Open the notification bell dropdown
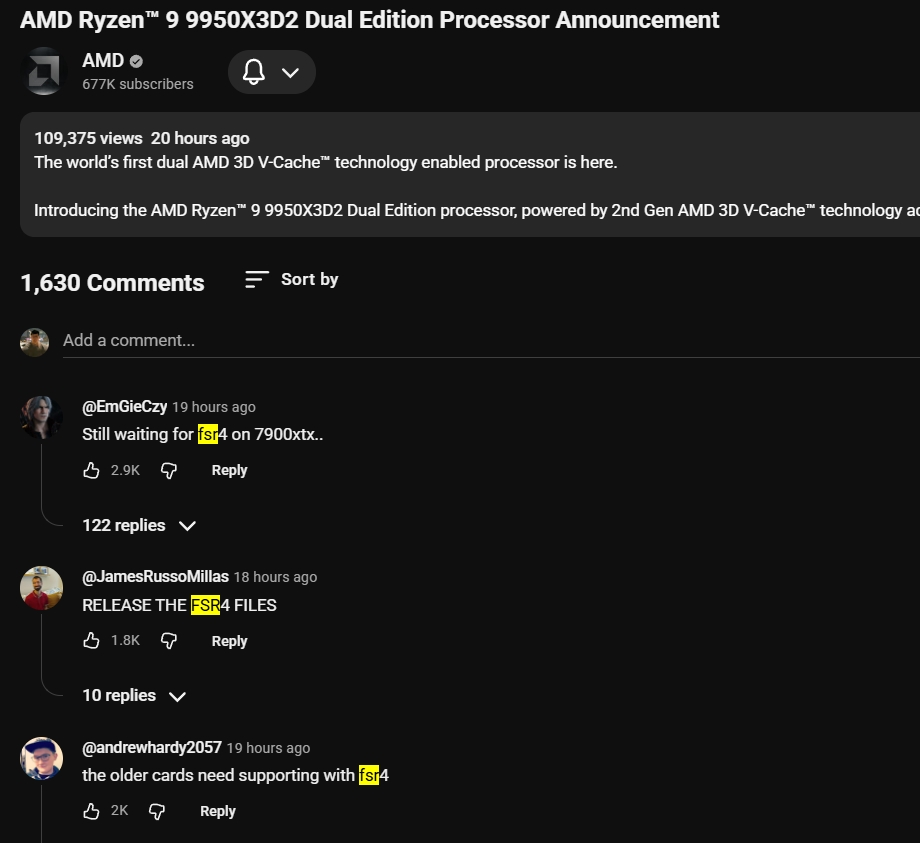Viewport: 920px width, 843px height. (271, 72)
